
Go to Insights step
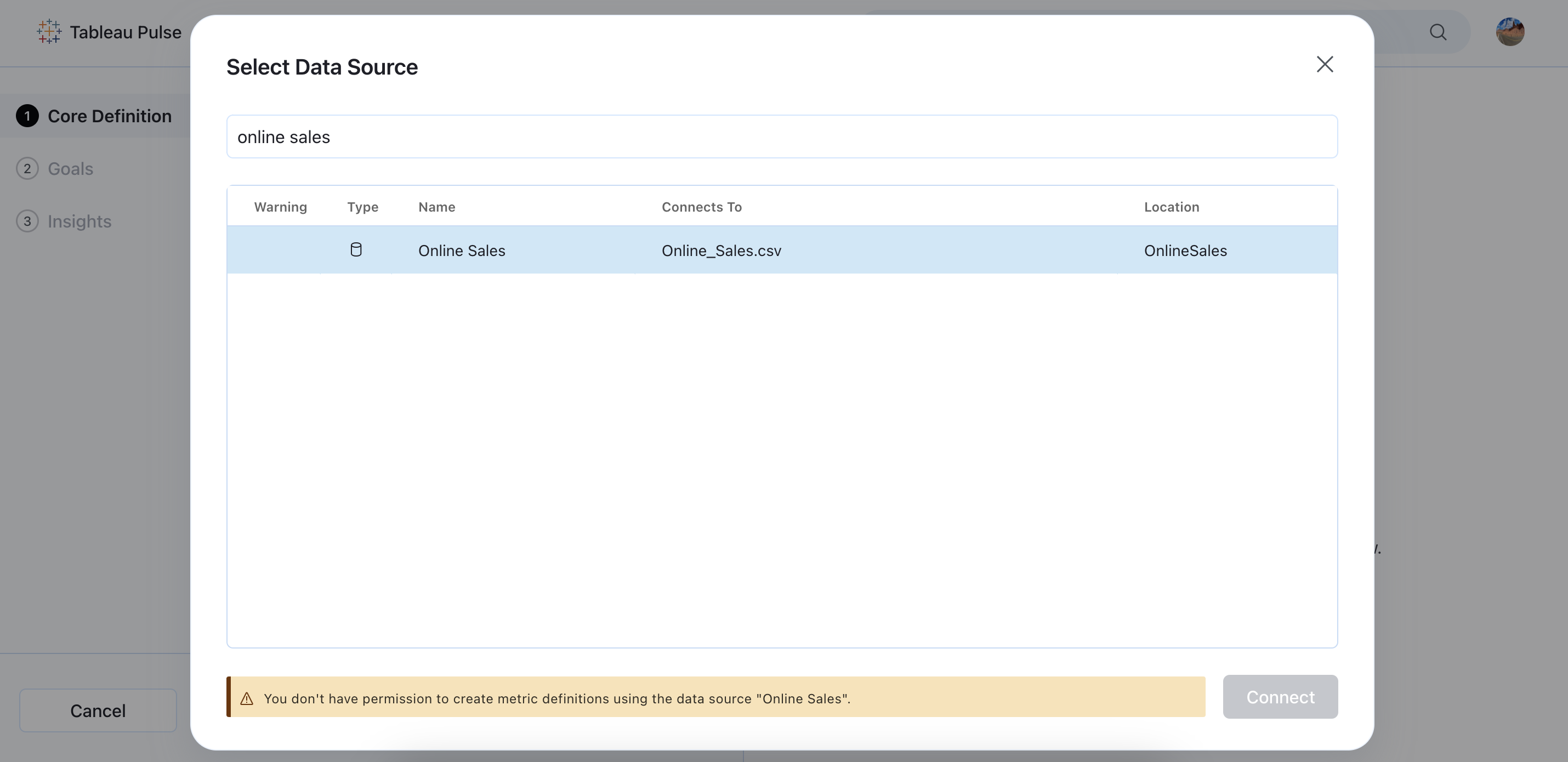[x=79, y=221]
